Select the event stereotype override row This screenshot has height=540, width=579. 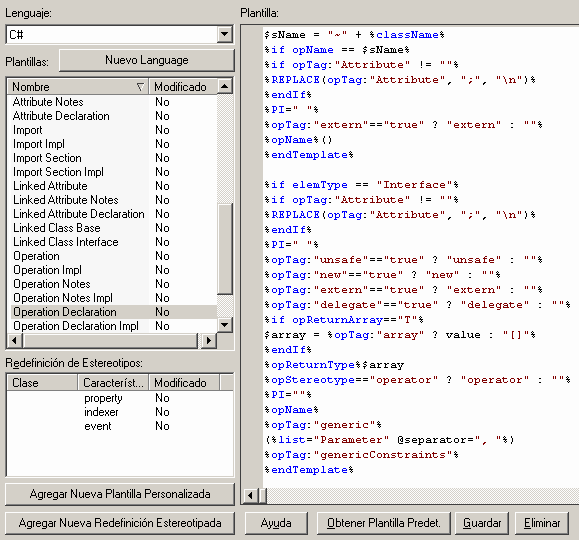pyautogui.click(x=120, y=426)
